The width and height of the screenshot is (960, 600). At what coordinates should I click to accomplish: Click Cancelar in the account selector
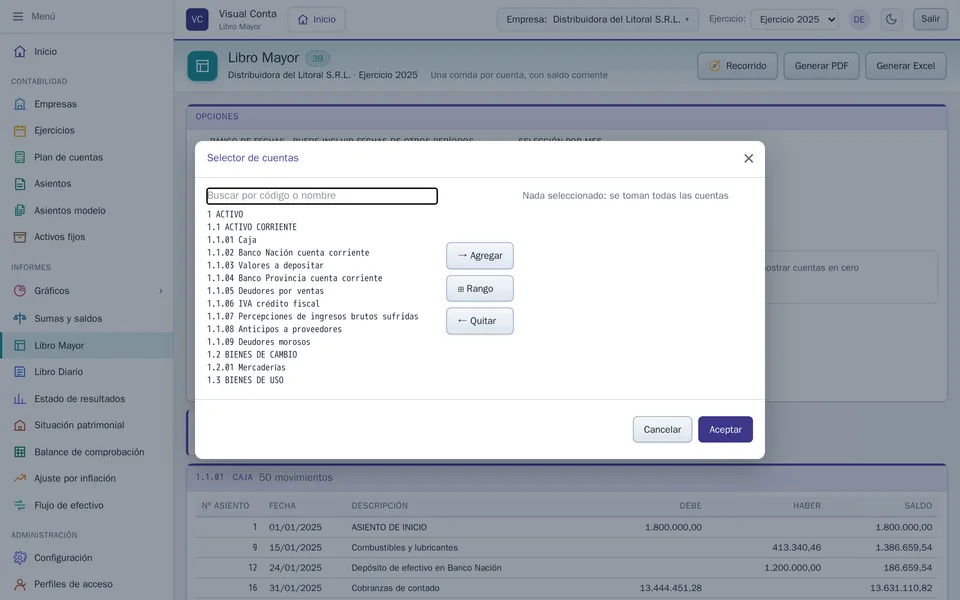[x=662, y=430]
